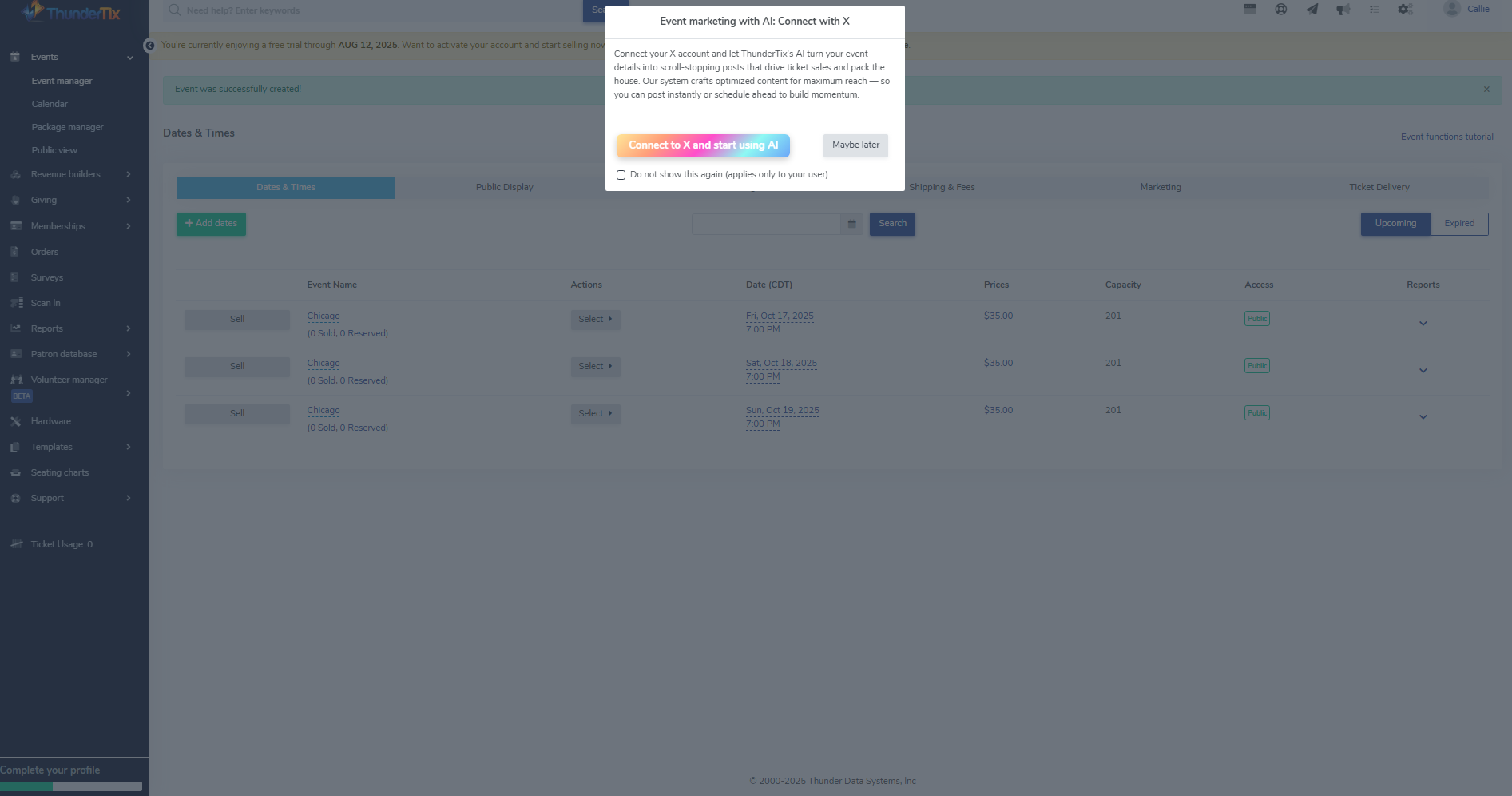Click the Fri, Oct 17, 2025 date link
The width and height of the screenshot is (1512, 796).
(x=780, y=316)
